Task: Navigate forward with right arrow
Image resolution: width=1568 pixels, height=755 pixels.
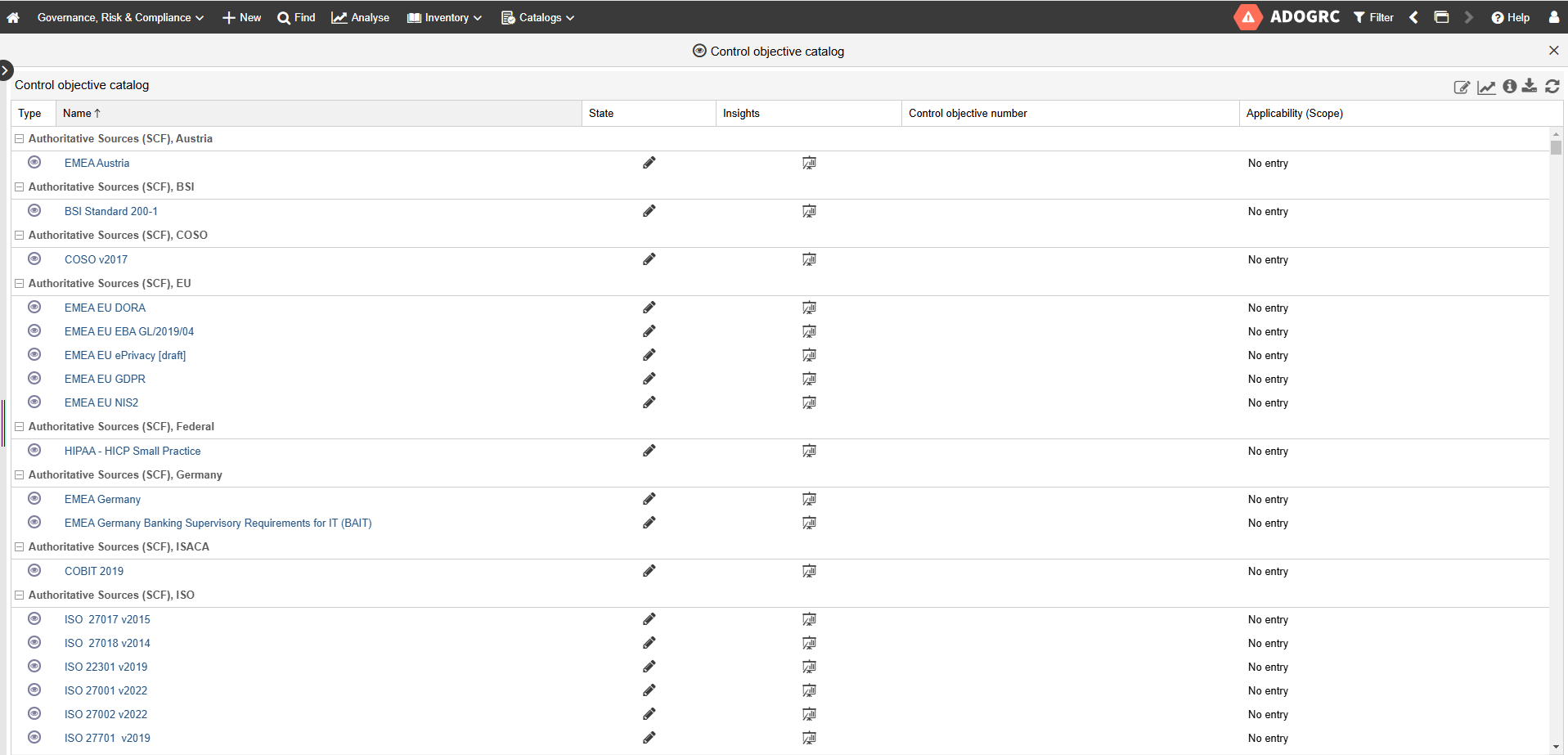Action: (x=1469, y=17)
